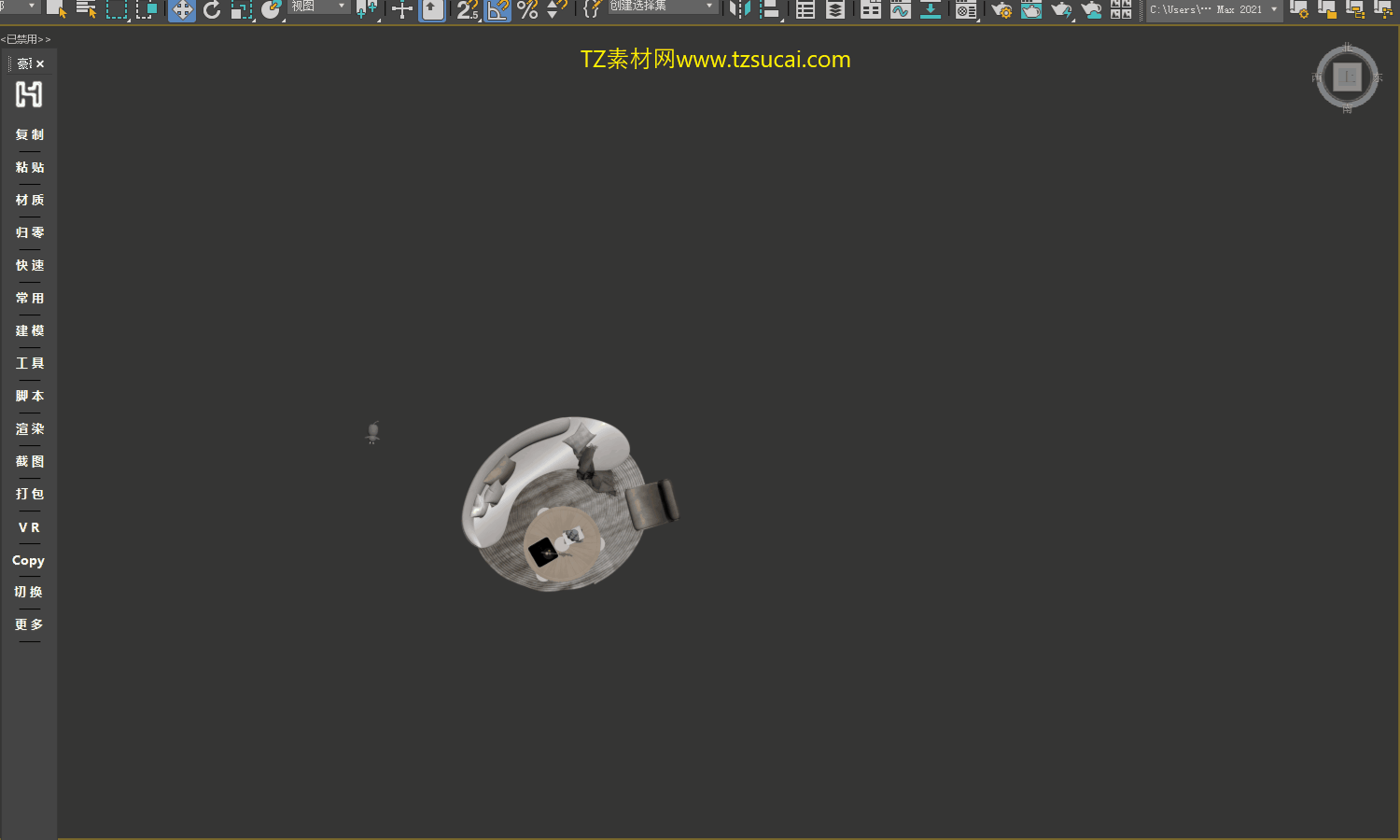The width and height of the screenshot is (1400, 840).
Task: Click the H logo on plugin panel
Action: (x=29, y=94)
